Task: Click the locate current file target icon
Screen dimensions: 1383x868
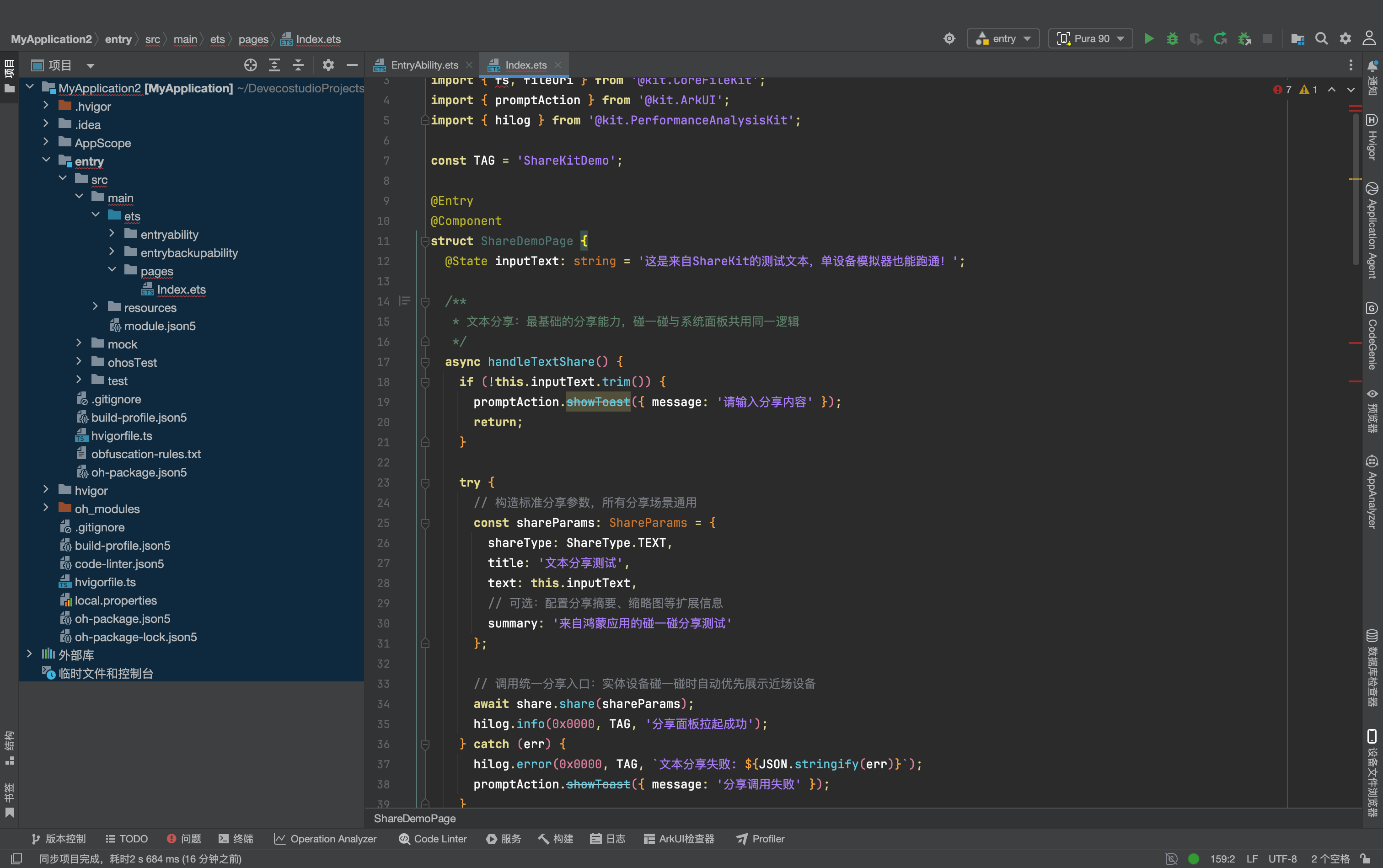Action: click(250, 65)
